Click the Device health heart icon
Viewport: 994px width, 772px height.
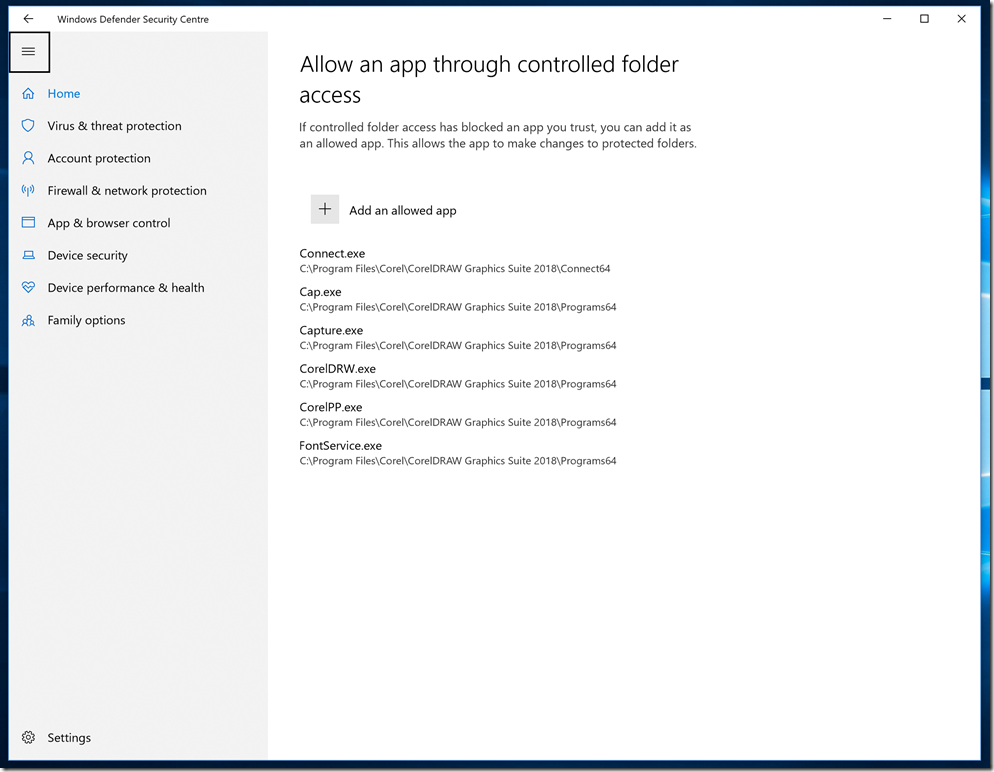tap(28, 288)
